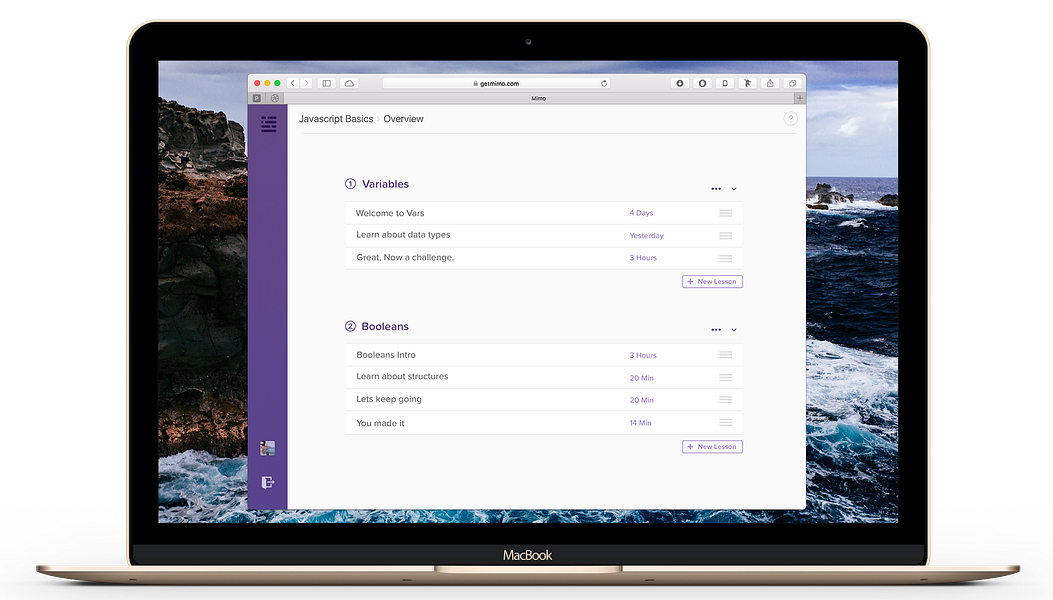Open the Mimo sidebar menu icon
This screenshot has width=1053, height=600.
[269, 124]
